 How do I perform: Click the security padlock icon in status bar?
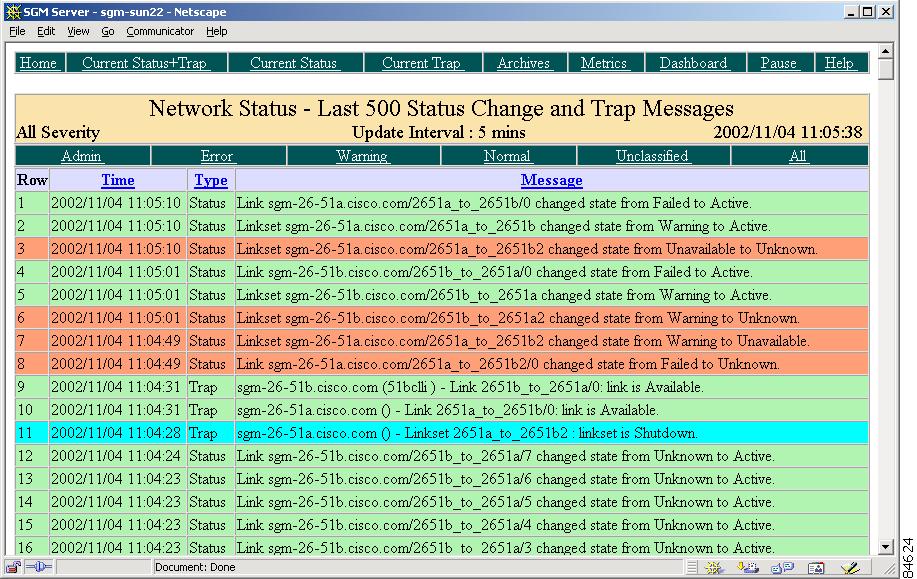coord(13,567)
